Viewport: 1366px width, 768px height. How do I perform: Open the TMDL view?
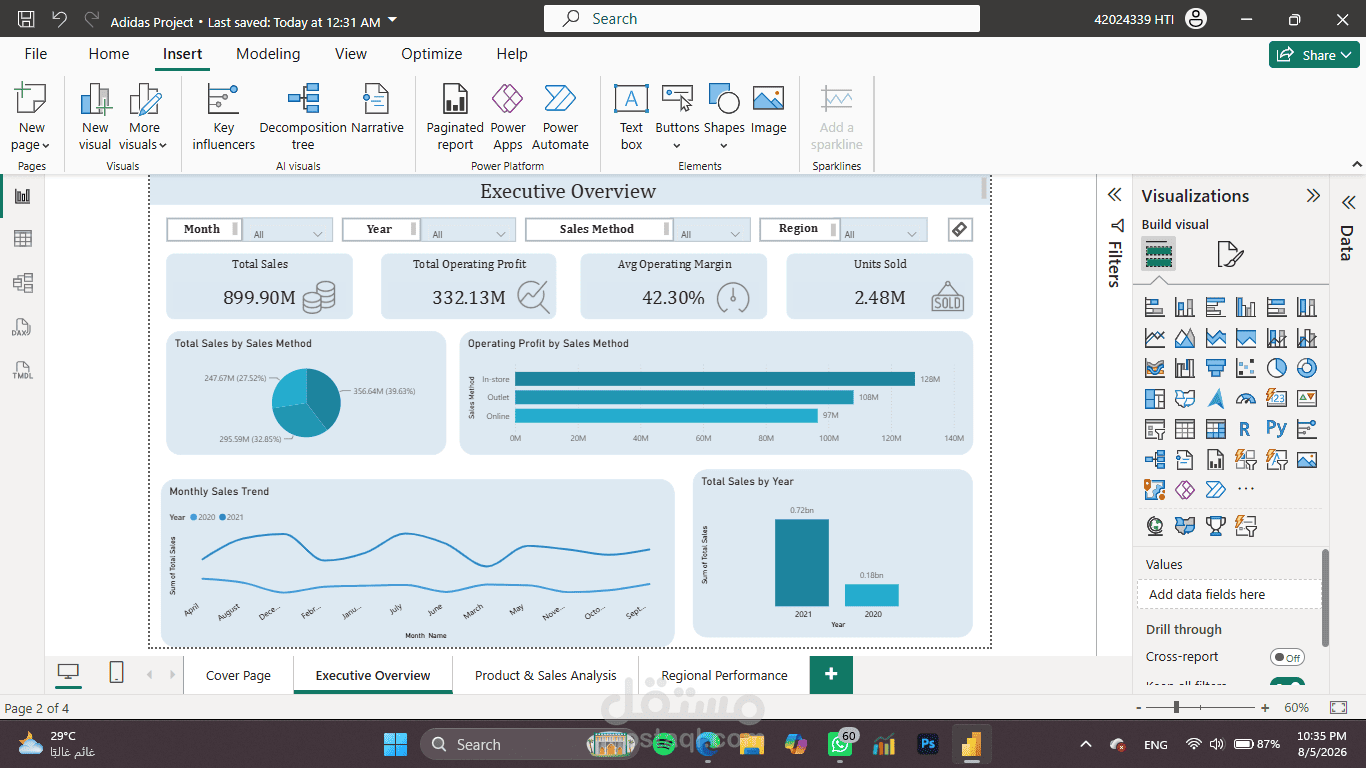coord(22,370)
